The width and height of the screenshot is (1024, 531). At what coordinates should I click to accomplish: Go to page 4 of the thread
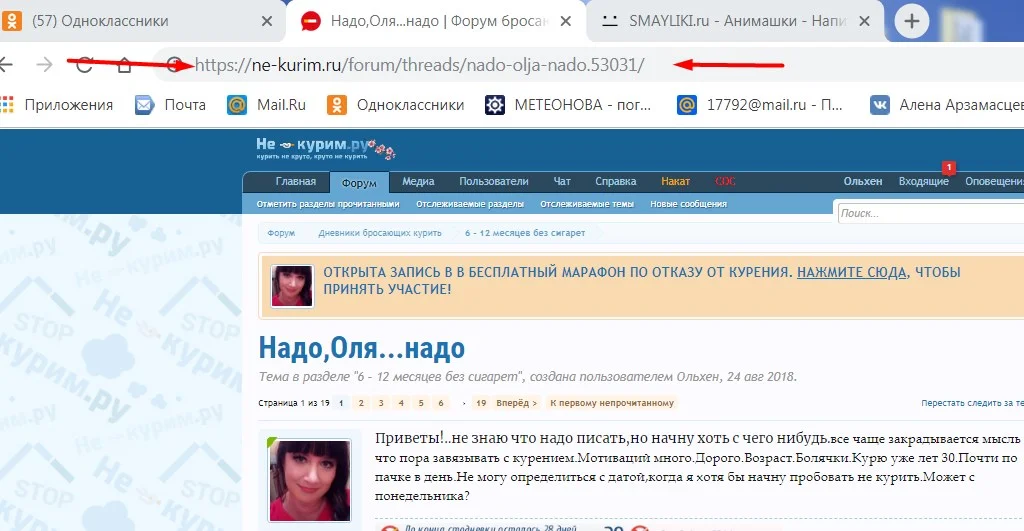click(401, 403)
